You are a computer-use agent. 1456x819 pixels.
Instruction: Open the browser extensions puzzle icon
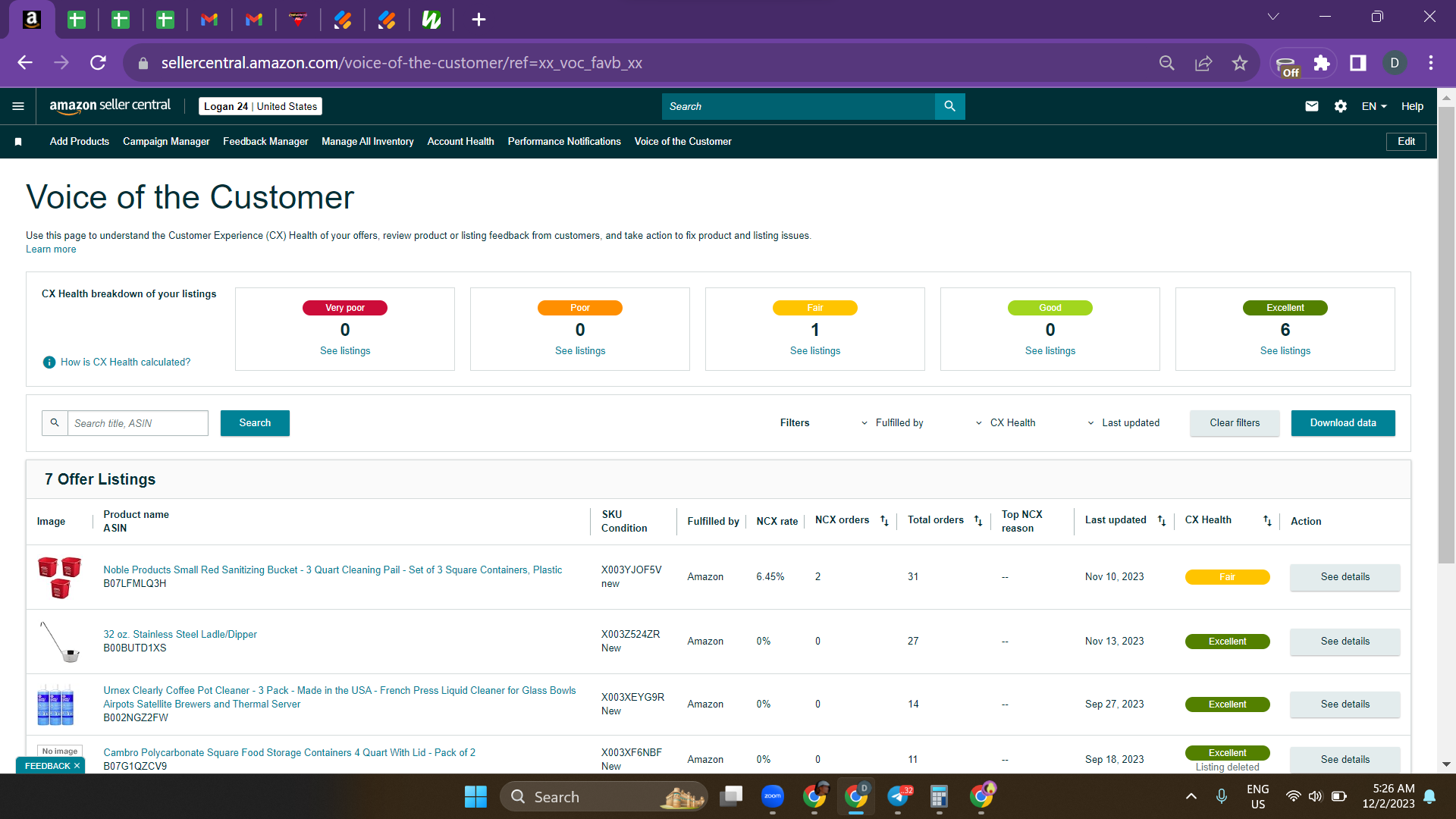point(1322,63)
